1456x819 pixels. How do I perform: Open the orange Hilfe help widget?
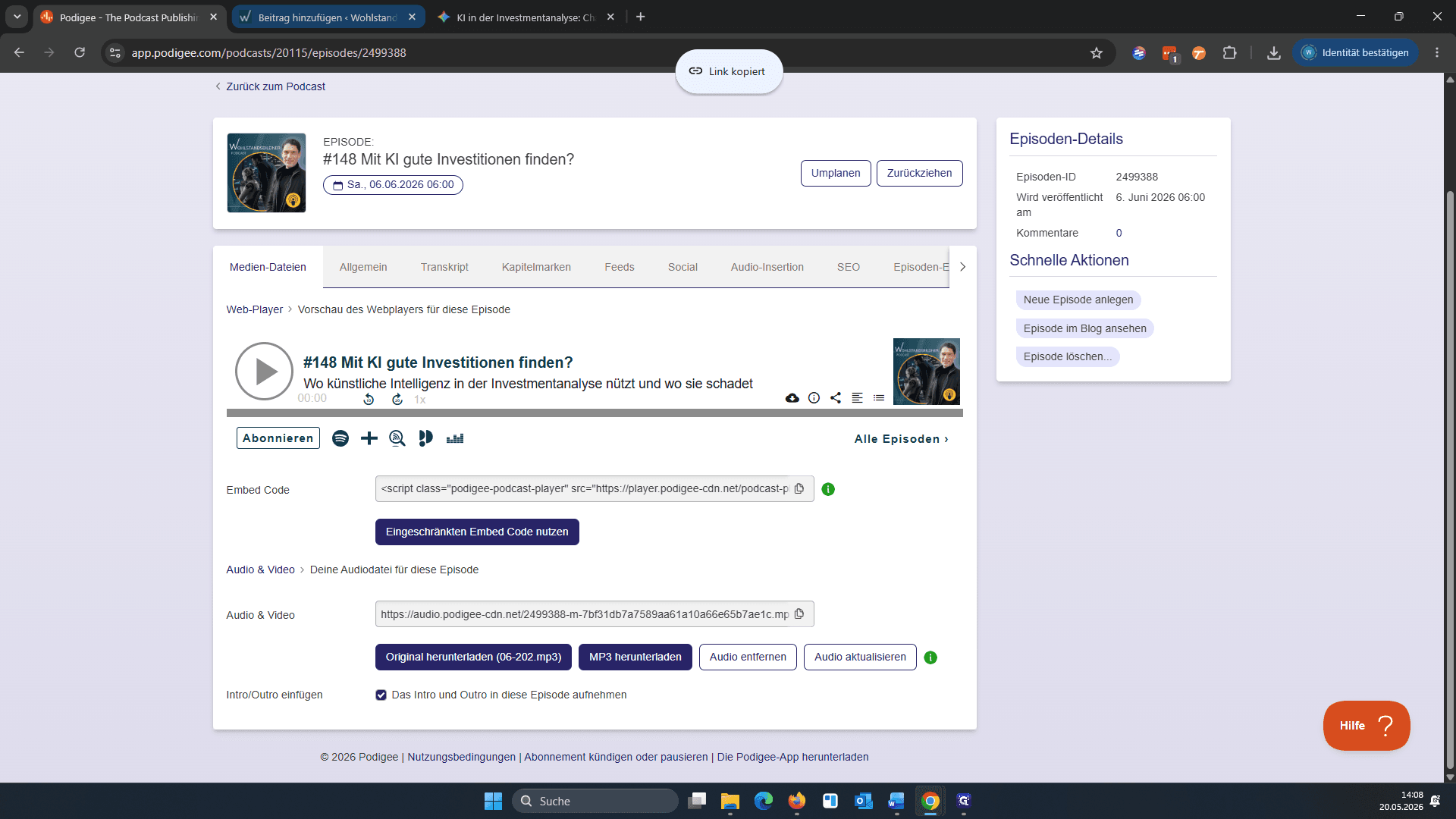point(1367,726)
